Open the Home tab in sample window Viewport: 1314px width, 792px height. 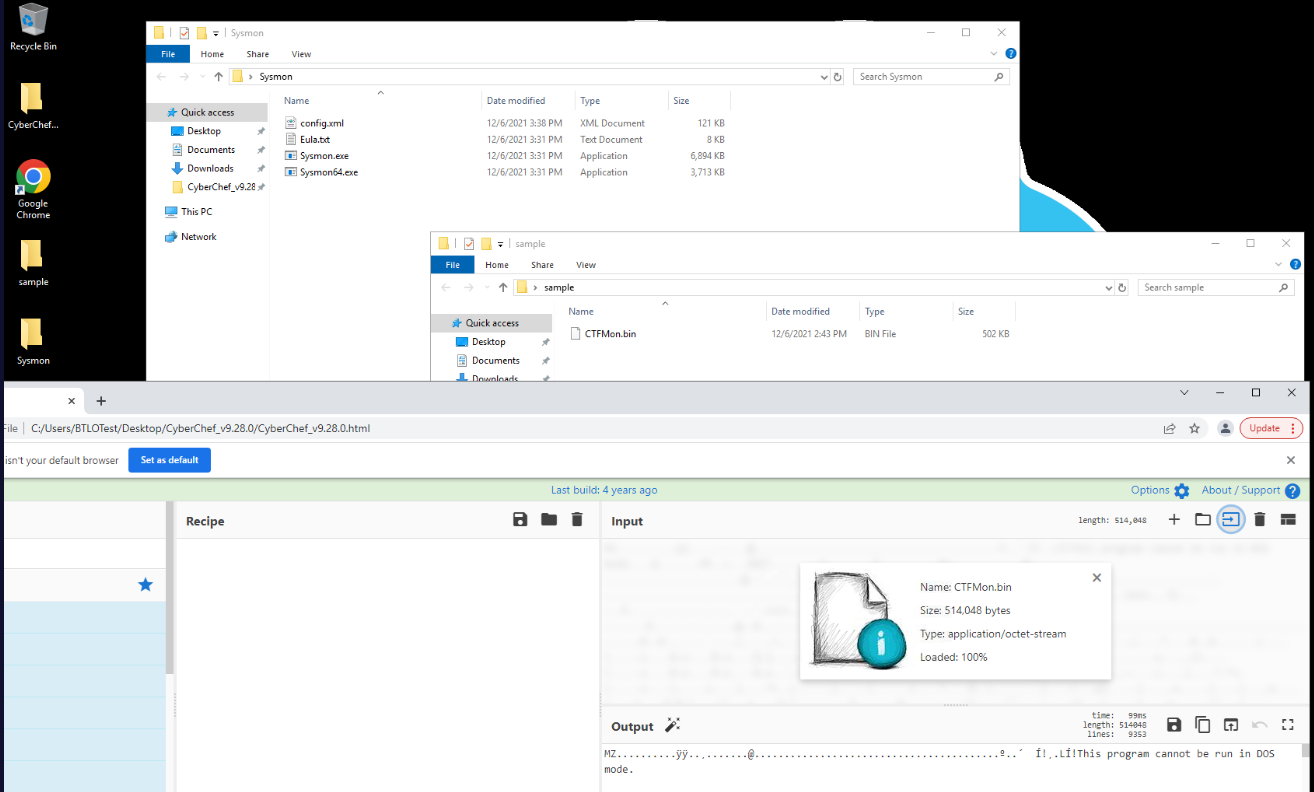[x=497, y=265]
